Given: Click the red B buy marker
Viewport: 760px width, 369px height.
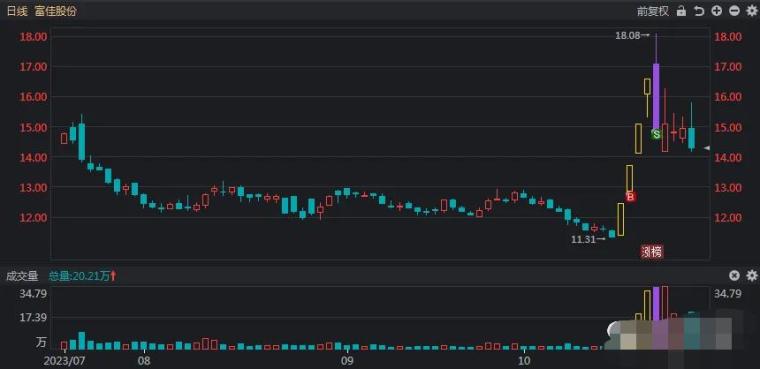Looking at the screenshot, I should point(630,196).
